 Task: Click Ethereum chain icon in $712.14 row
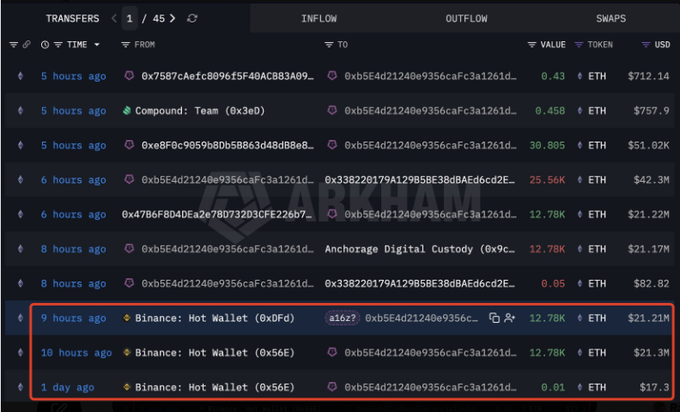20,76
